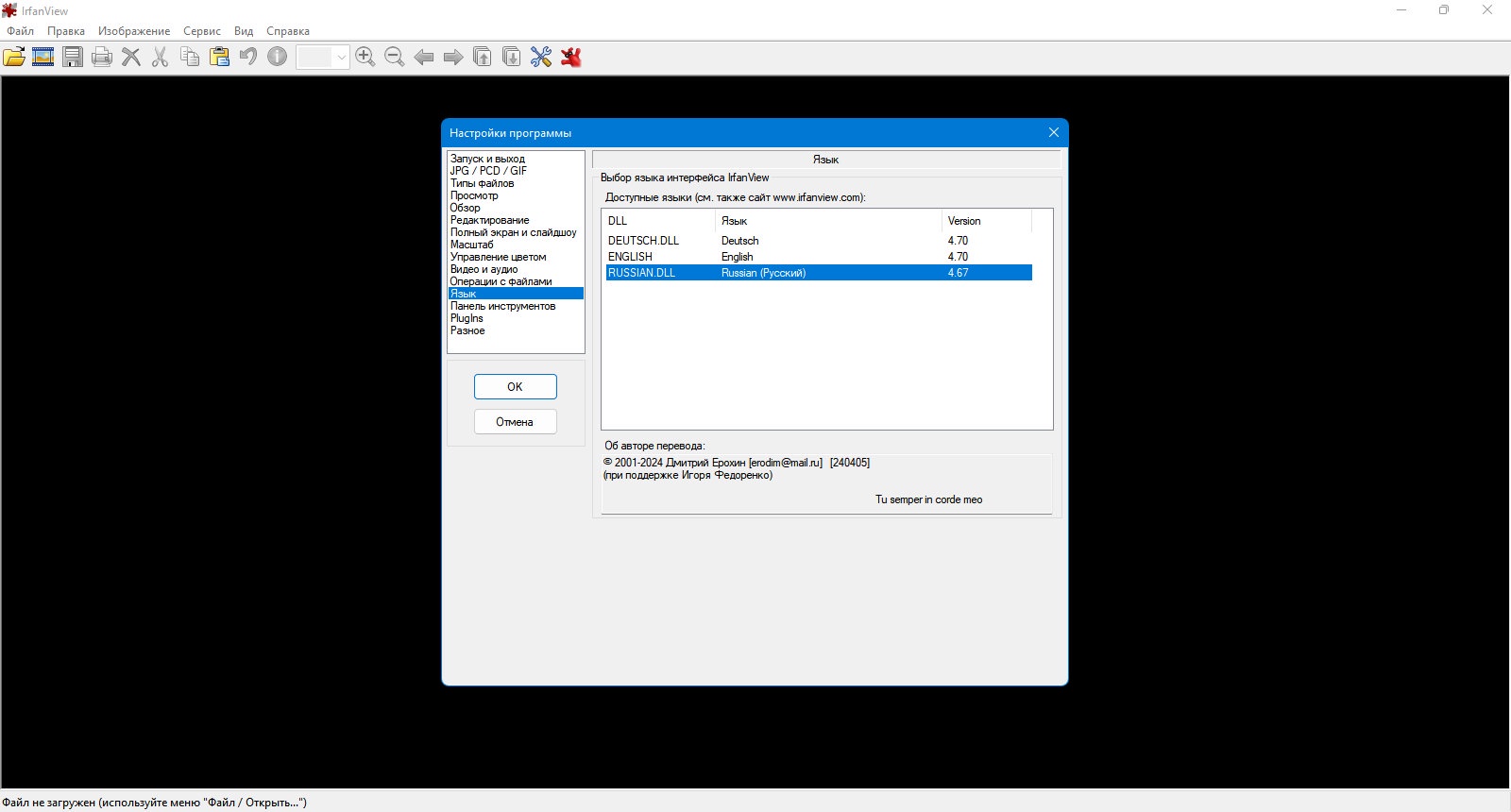Image resolution: width=1511 pixels, height=812 pixels.
Task: Select Управление цветом category
Action: tap(516, 257)
